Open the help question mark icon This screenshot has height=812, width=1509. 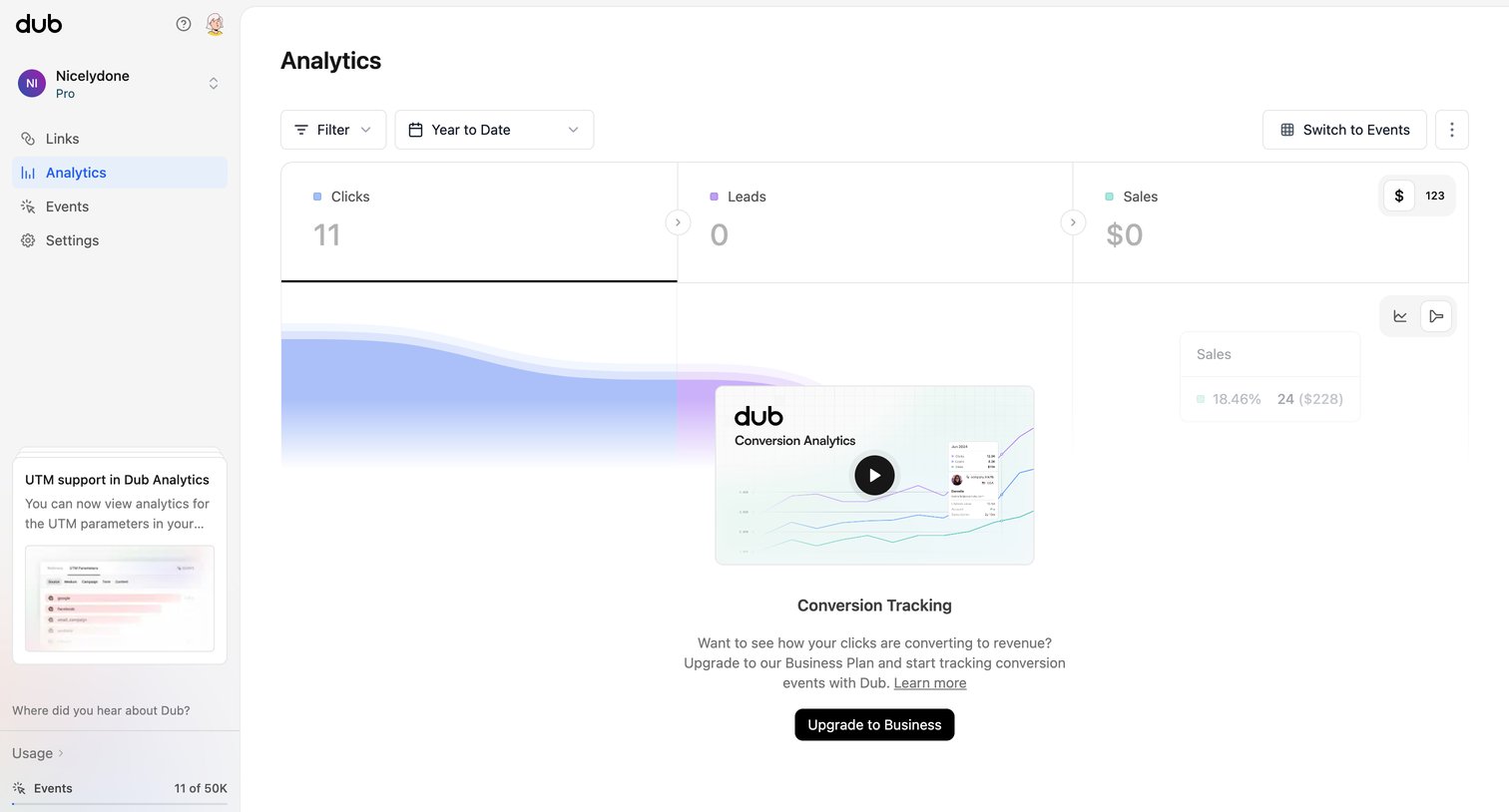[x=184, y=24]
